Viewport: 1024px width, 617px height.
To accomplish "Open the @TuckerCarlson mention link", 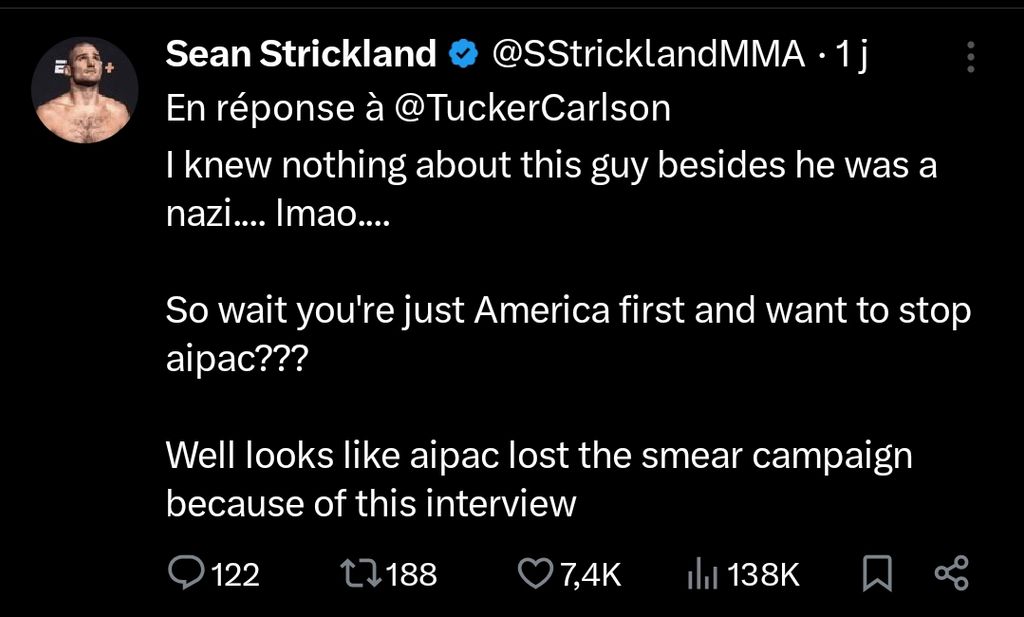I will (533, 108).
